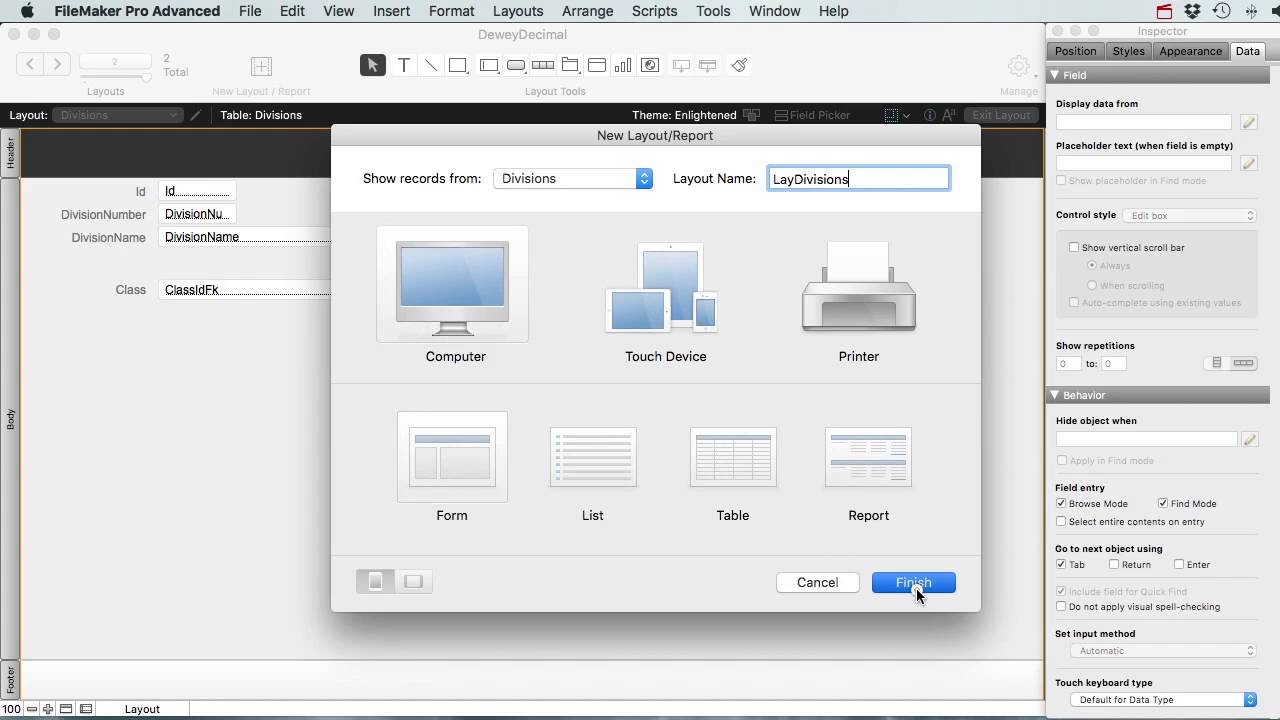Open Control style Edit box dropdown

1189,216
